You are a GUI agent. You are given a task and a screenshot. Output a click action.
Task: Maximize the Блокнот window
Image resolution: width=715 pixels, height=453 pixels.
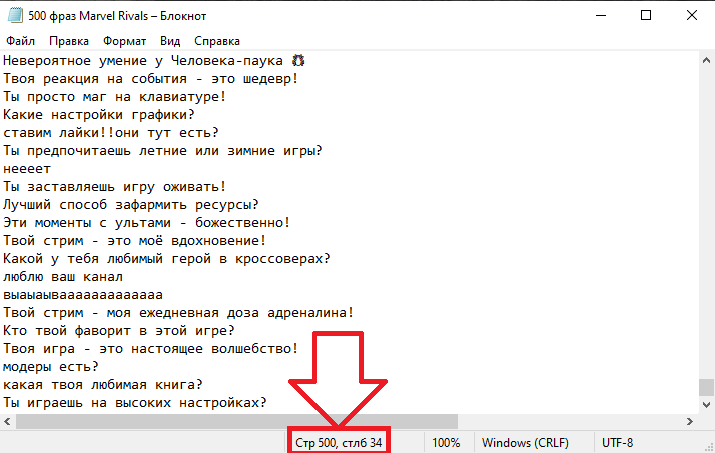coord(646,16)
